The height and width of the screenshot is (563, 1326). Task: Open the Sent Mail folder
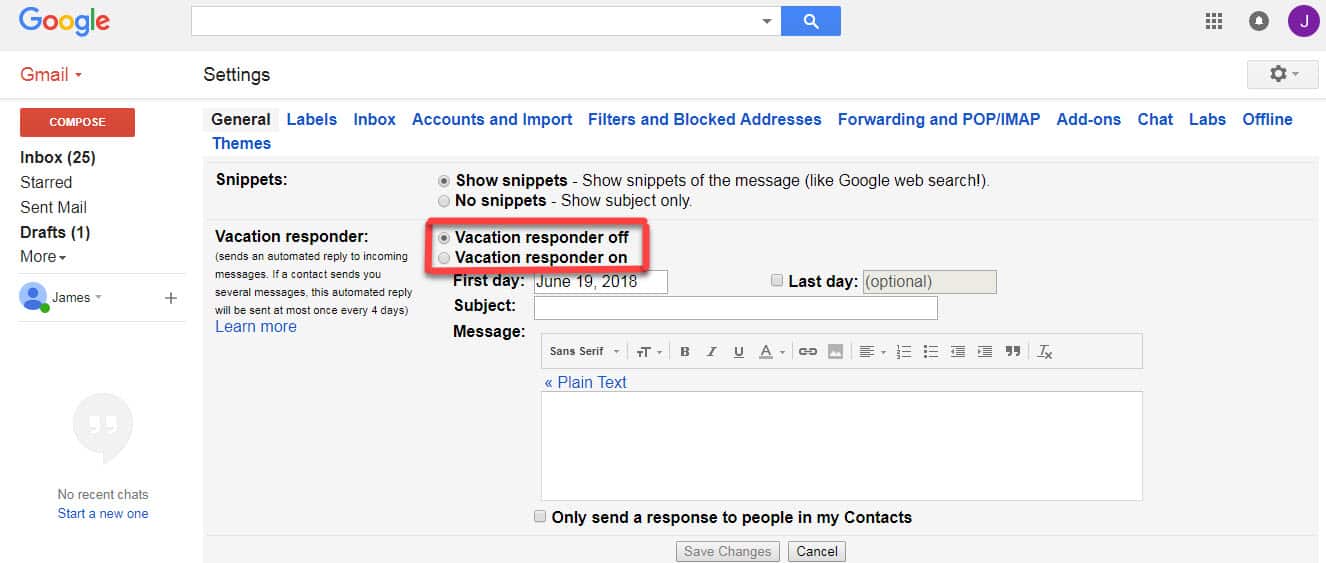[53, 207]
